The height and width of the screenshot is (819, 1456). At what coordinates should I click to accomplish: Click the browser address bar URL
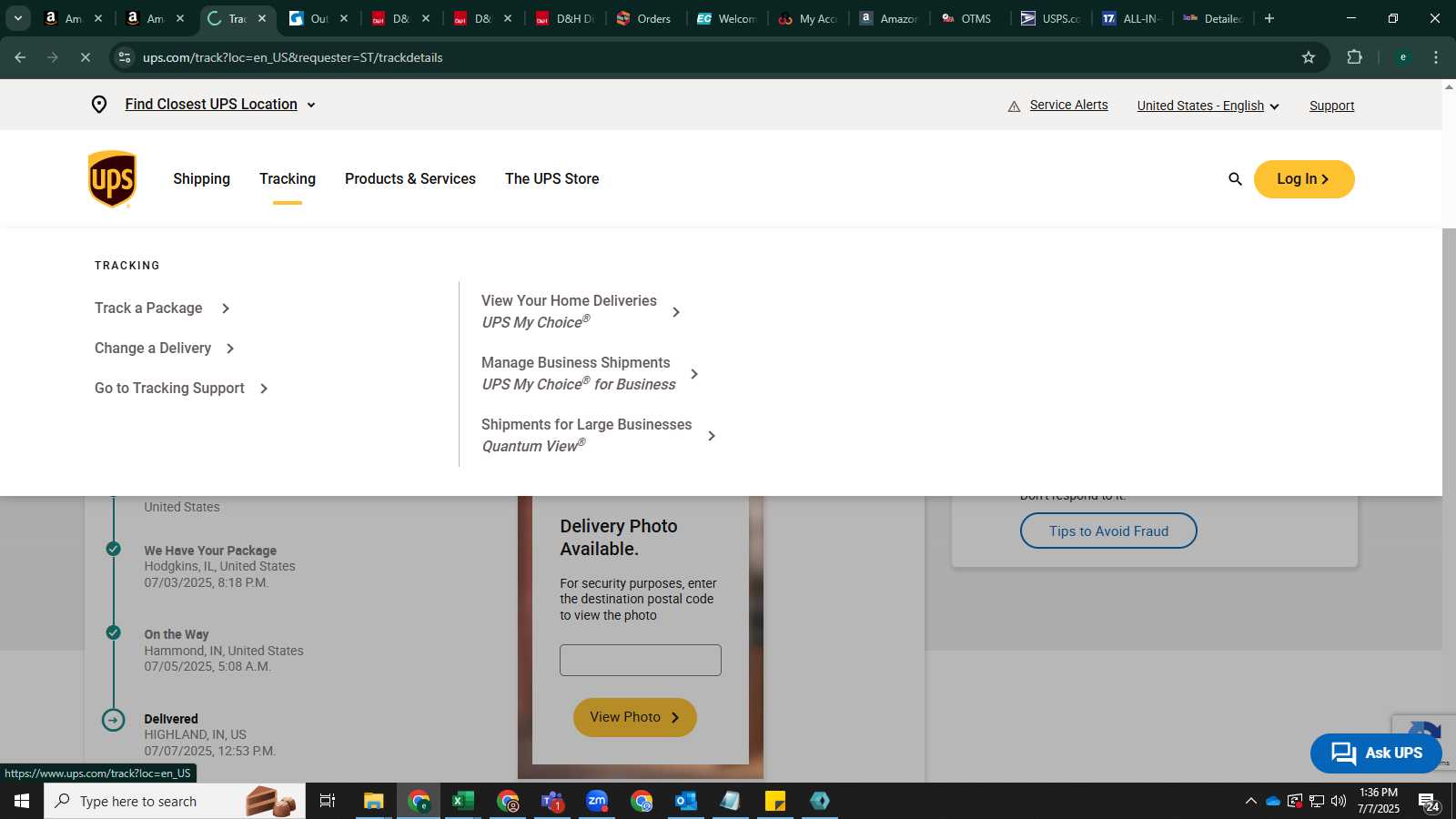(x=293, y=57)
